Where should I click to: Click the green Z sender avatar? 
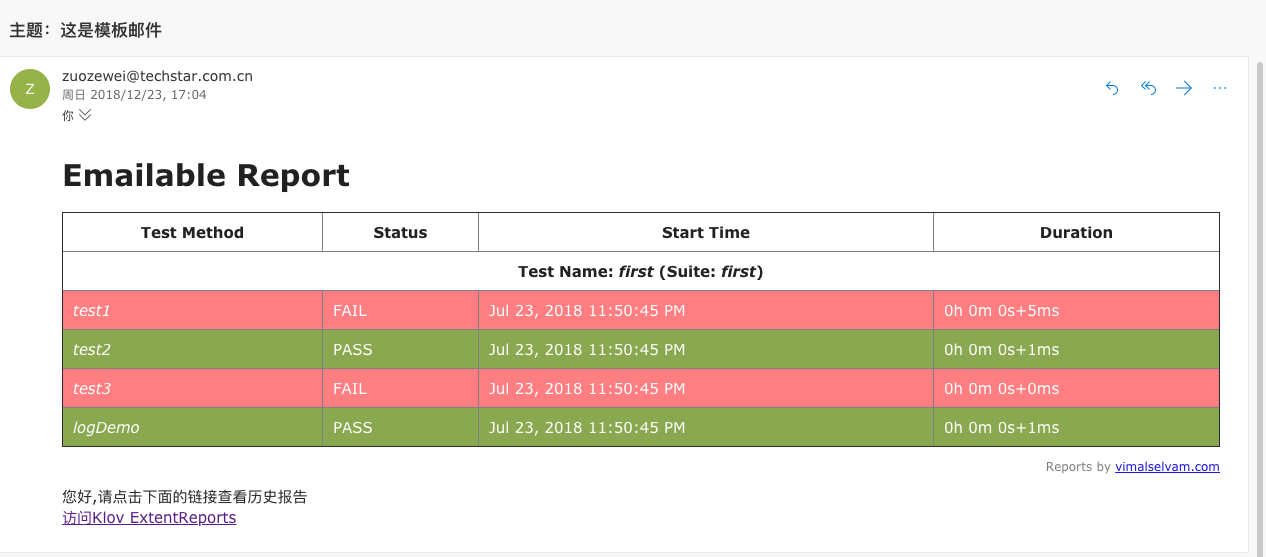30,88
